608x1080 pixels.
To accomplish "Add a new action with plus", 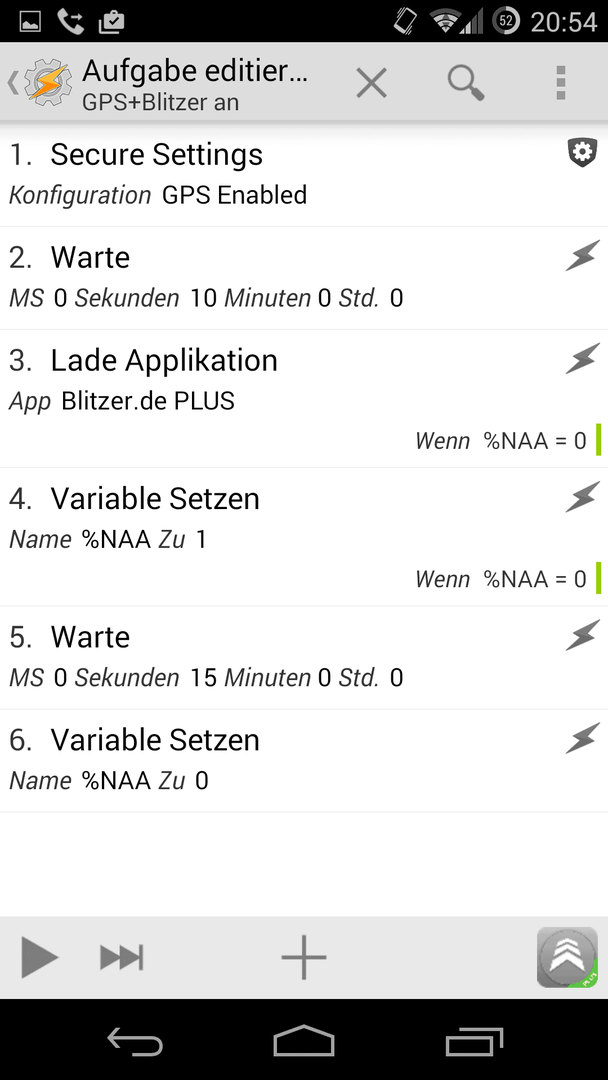I will (304, 957).
